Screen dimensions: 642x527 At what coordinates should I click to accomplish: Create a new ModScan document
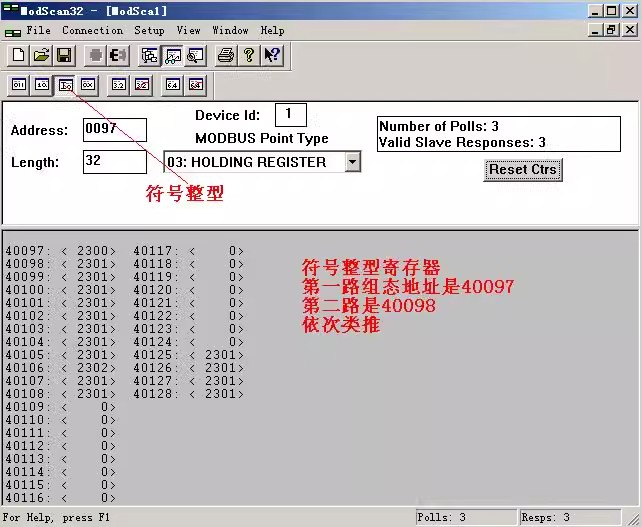coord(18,55)
